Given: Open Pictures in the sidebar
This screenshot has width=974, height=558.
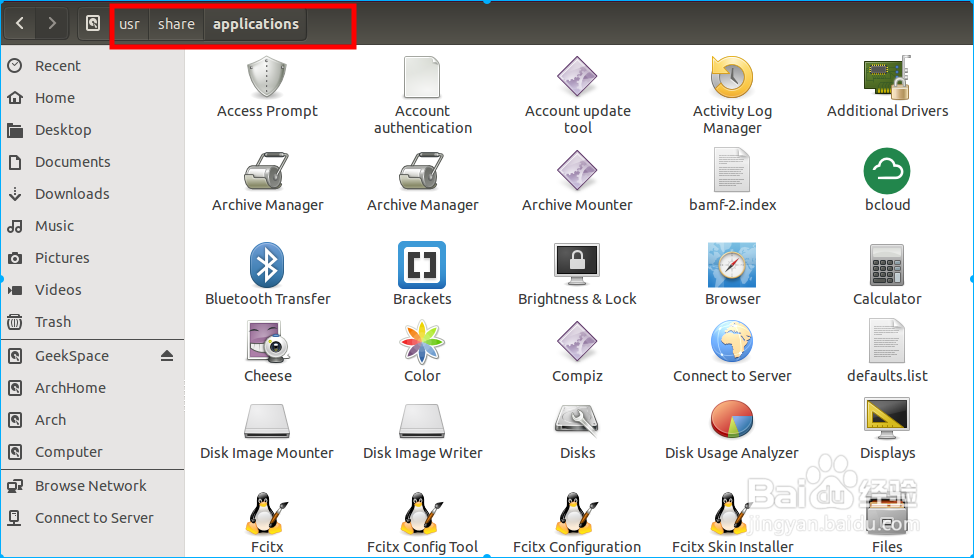Looking at the screenshot, I should tap(93, 258).
